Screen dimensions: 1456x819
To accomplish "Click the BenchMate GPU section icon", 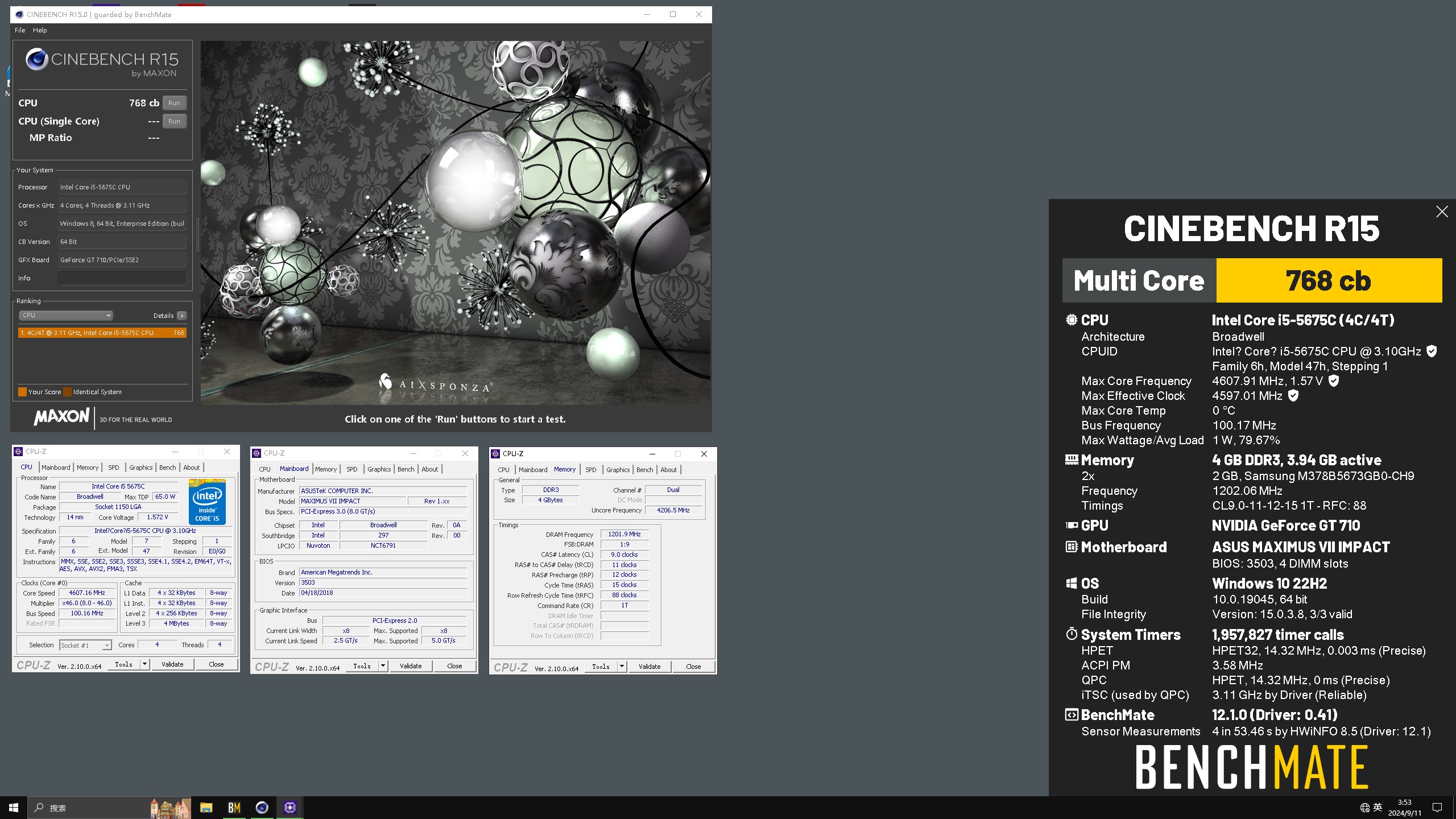I will [1072, 526].
